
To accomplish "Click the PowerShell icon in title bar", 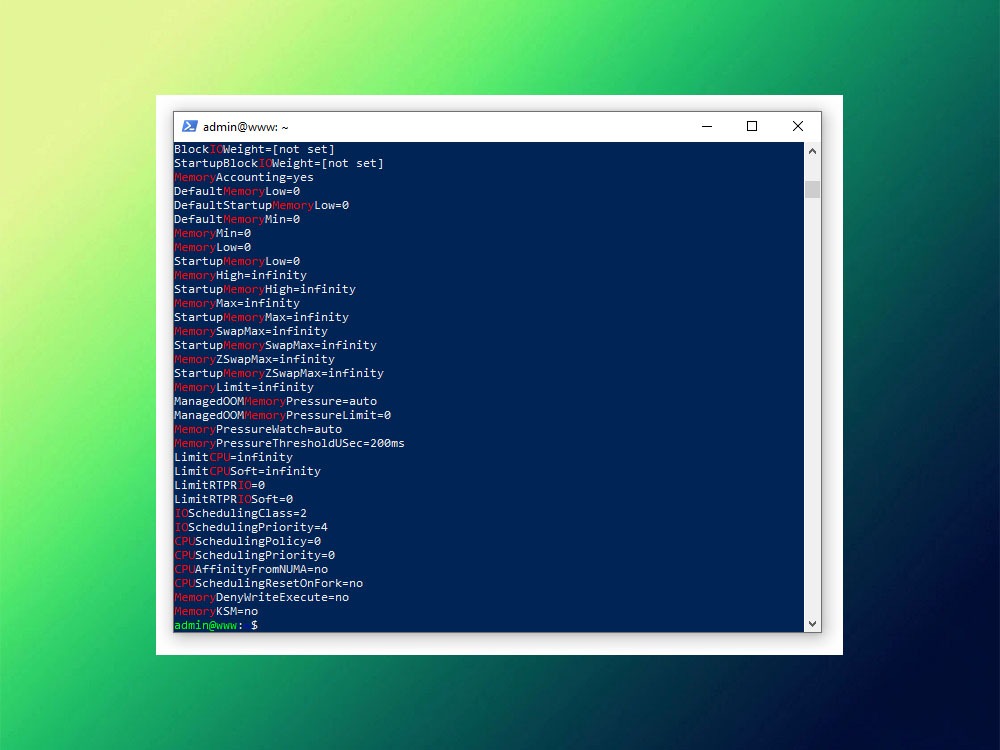I will [x=189, y=126].
